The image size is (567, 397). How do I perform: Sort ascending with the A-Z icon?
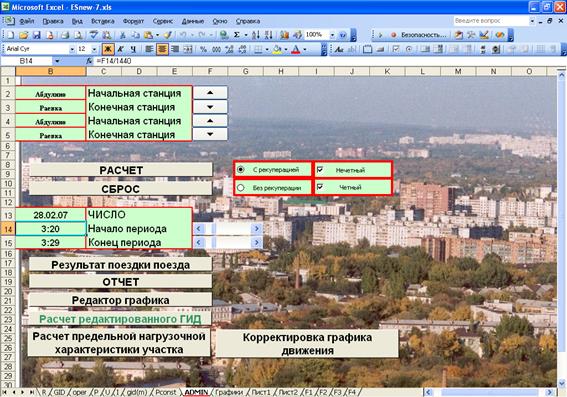point(256,35)
